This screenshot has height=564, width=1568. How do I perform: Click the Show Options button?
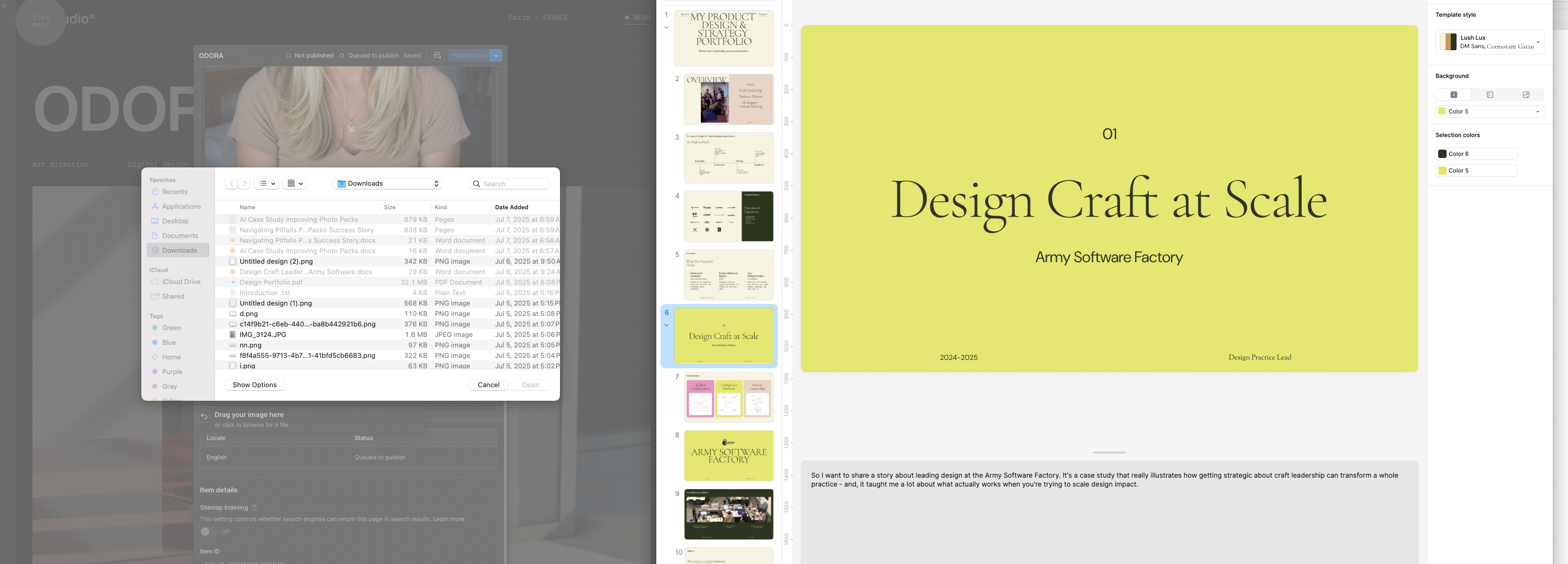click(254, 385)
